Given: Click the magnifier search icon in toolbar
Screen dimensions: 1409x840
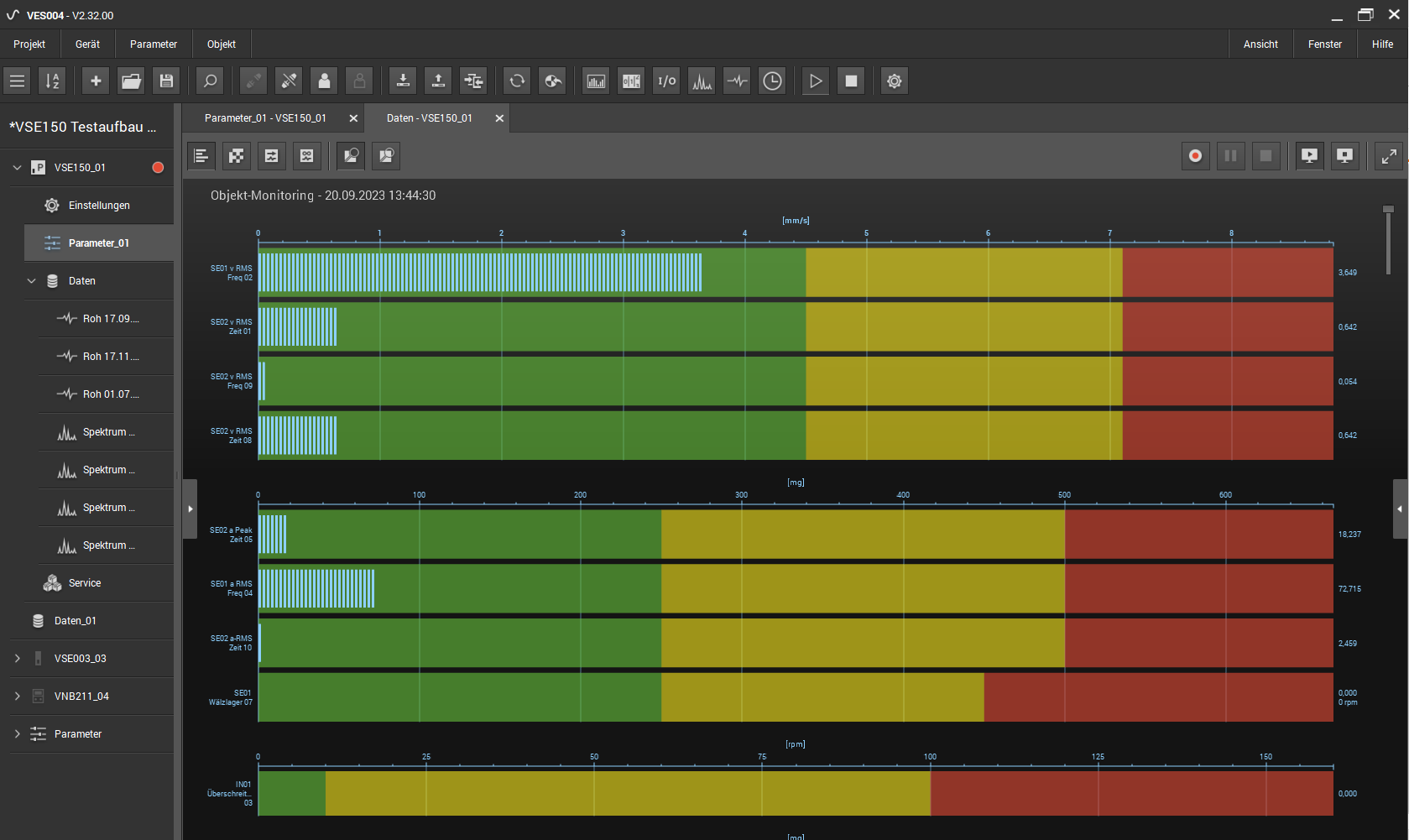Looking at the screenshot, I should (x=210, y=81).
